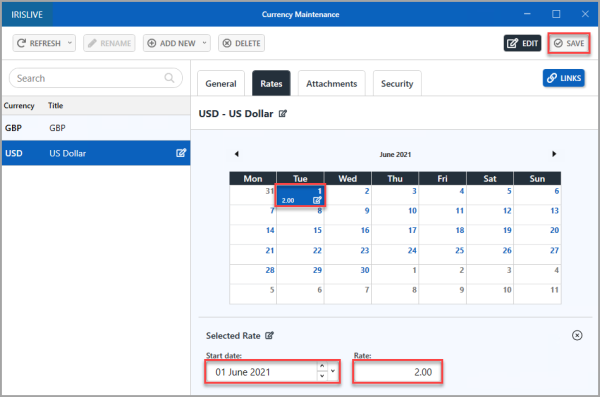Switch to the General tab

[x=221, y=83]
